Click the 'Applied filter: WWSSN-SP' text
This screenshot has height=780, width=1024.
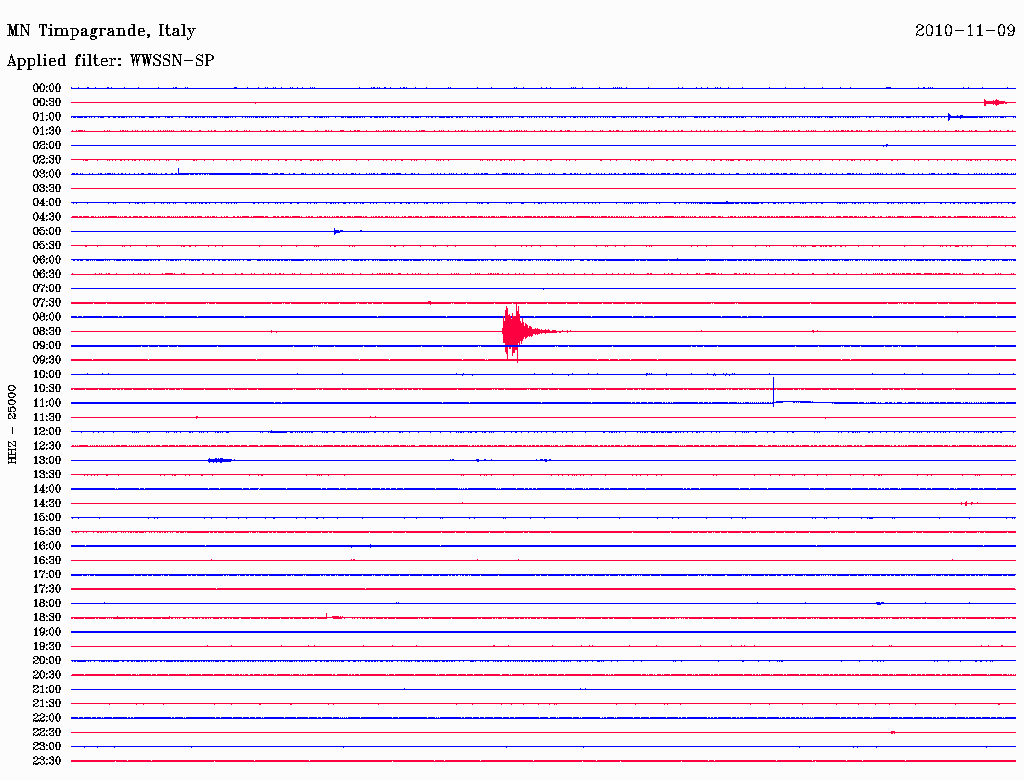coord(110,61)
